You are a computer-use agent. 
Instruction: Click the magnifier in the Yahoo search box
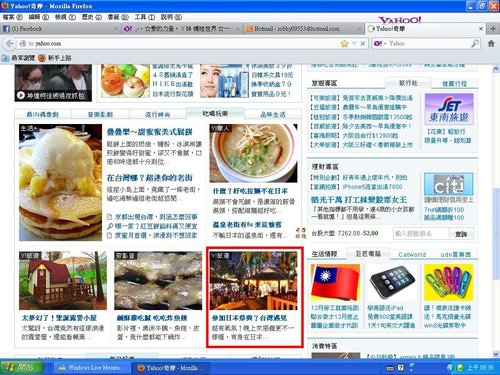475,43
